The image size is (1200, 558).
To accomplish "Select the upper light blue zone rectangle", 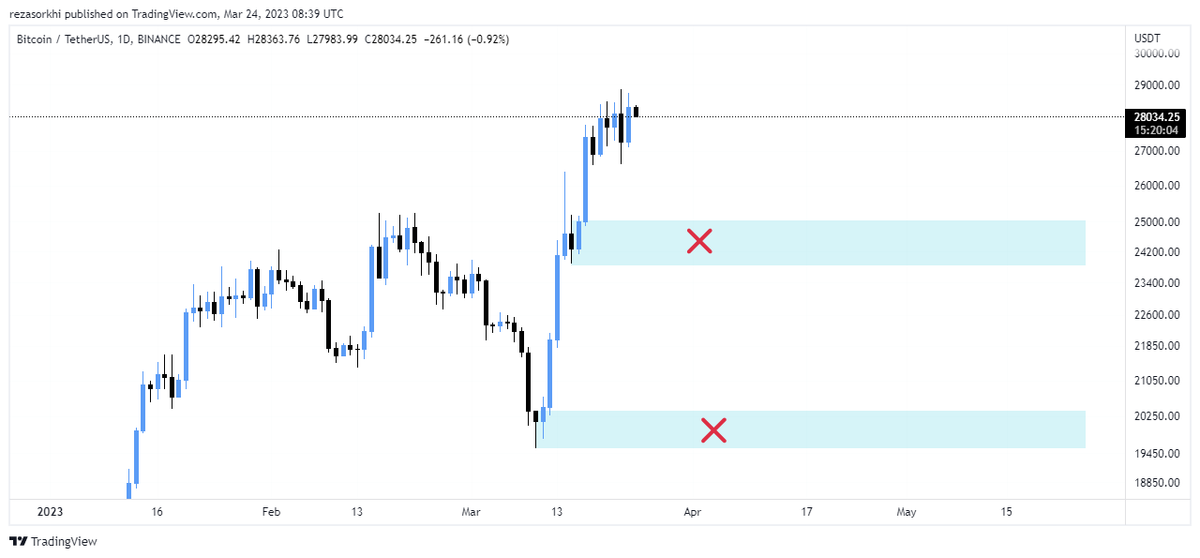I will click(900, 242).
